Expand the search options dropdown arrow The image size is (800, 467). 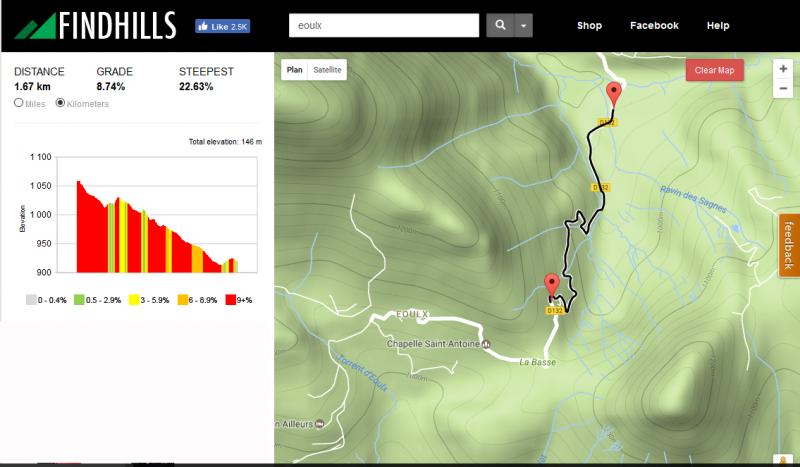tap(523, 26)
